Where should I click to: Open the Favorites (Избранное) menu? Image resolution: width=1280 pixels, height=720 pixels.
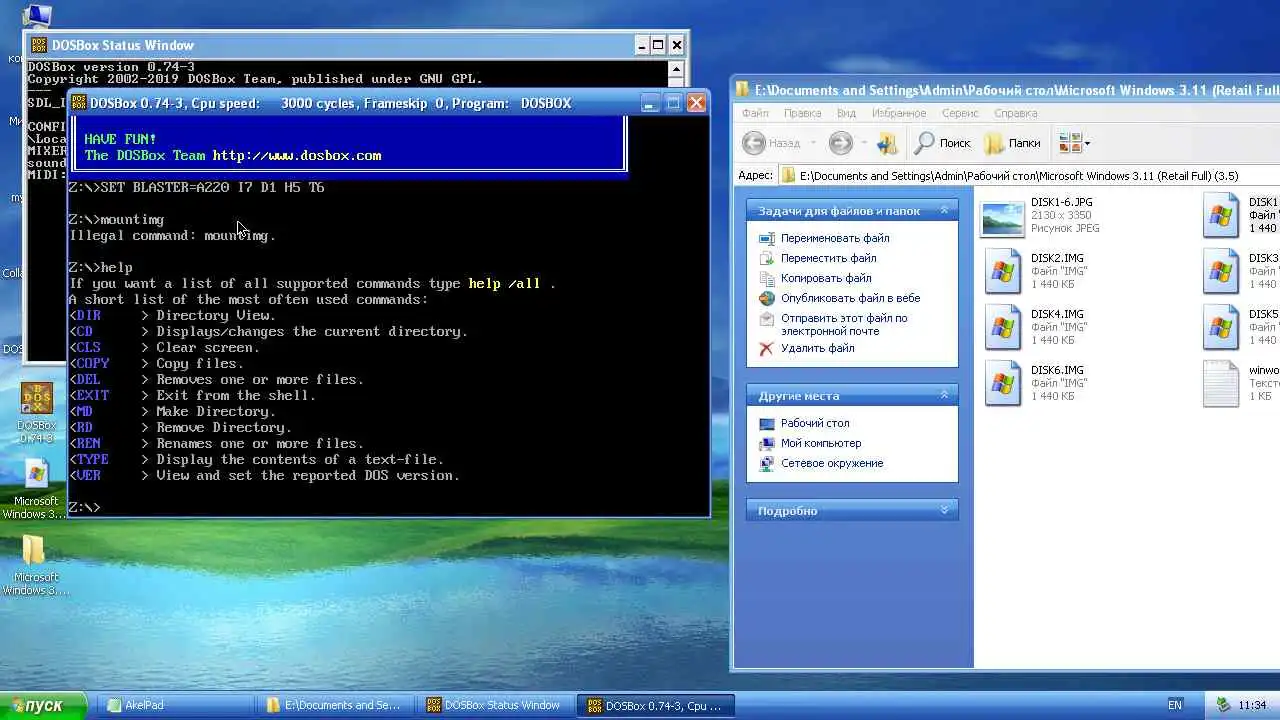click(x=899, y=114)
